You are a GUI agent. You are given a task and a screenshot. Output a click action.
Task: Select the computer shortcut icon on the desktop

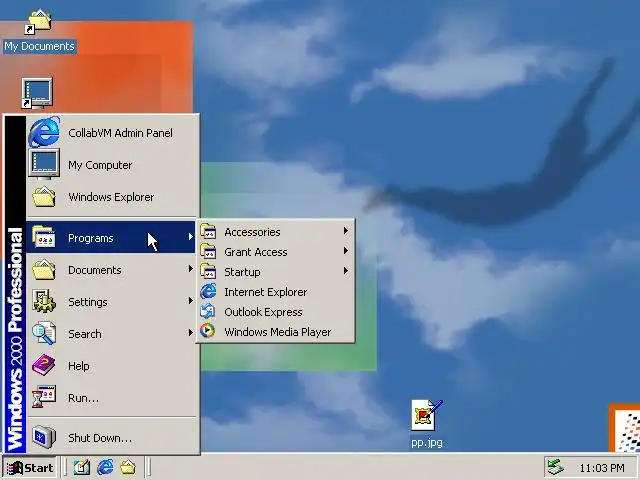37,93
